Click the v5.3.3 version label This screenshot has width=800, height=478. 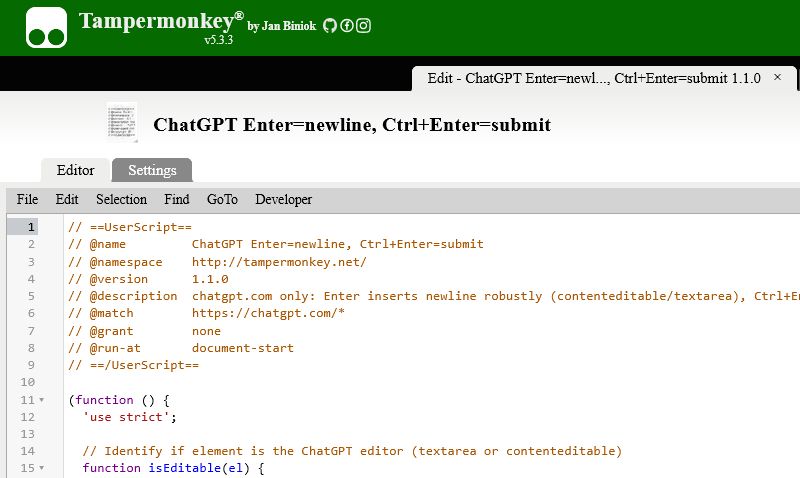(x=218, y=40)
